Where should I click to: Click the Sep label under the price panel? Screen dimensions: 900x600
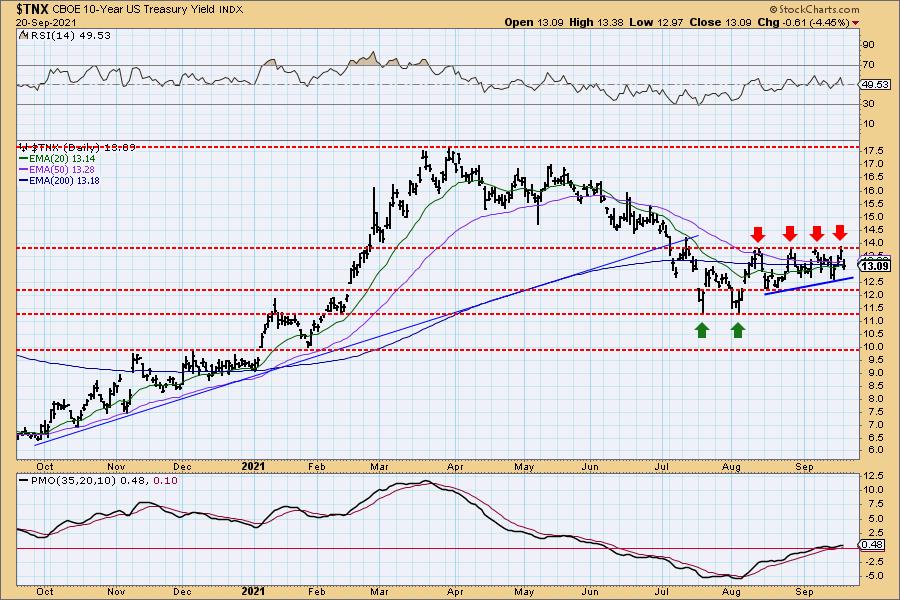(805, 467)
